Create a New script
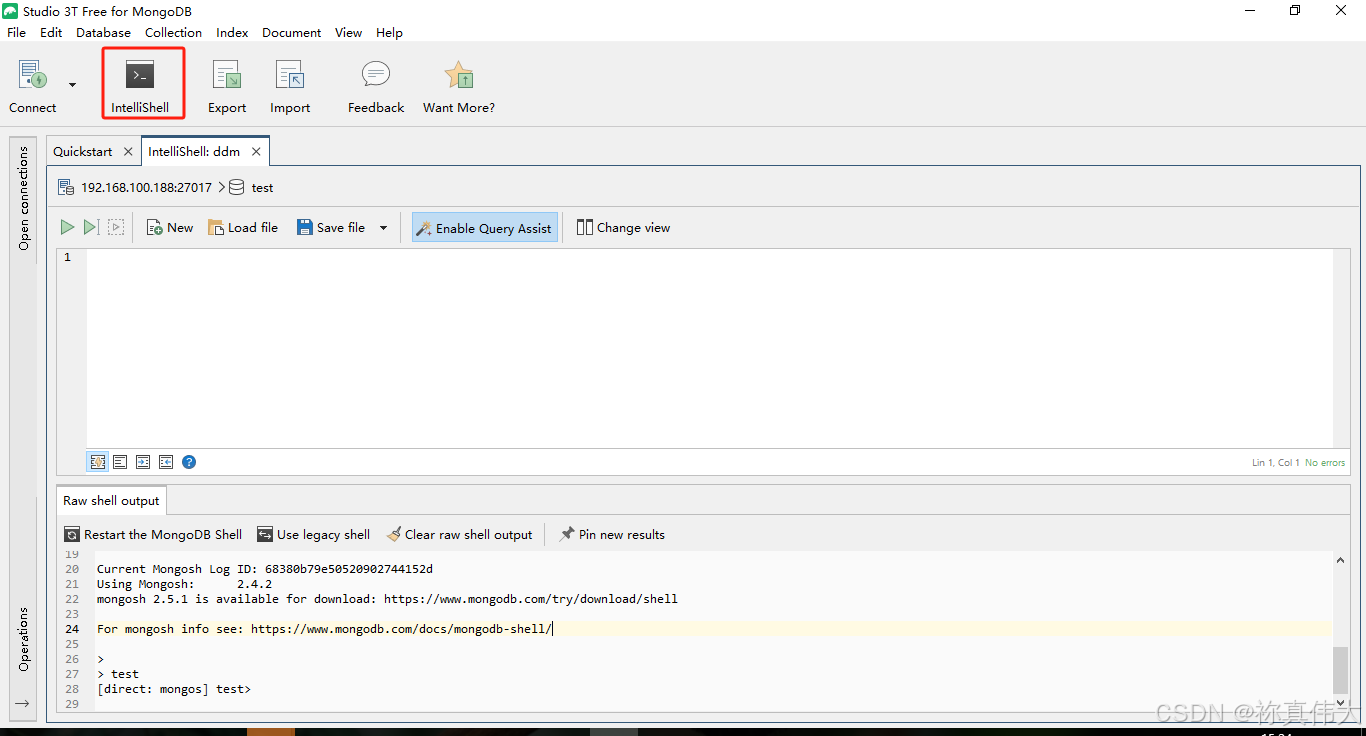Viewport: 1366px width, 736px height. (169, 228)
